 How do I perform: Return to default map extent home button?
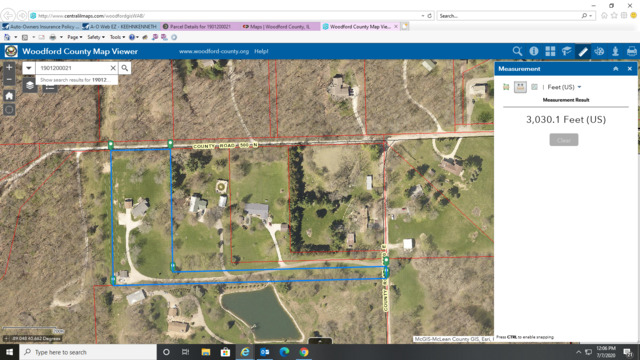coord(9,96)
